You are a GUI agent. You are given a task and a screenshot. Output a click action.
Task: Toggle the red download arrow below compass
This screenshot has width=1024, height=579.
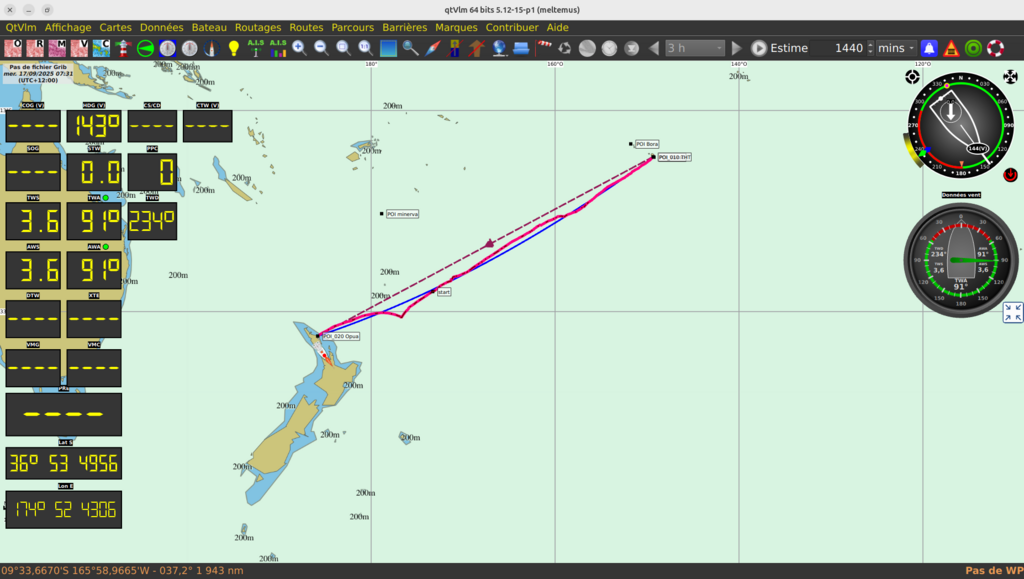tap(1009, 175)
